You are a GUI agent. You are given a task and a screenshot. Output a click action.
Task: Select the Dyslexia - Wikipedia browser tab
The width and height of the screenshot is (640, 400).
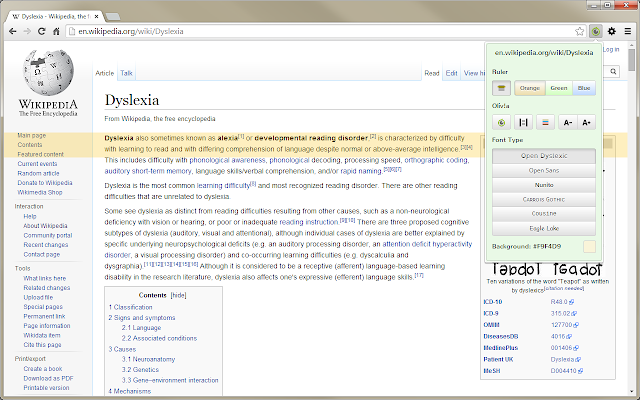[x=53, y=16]
